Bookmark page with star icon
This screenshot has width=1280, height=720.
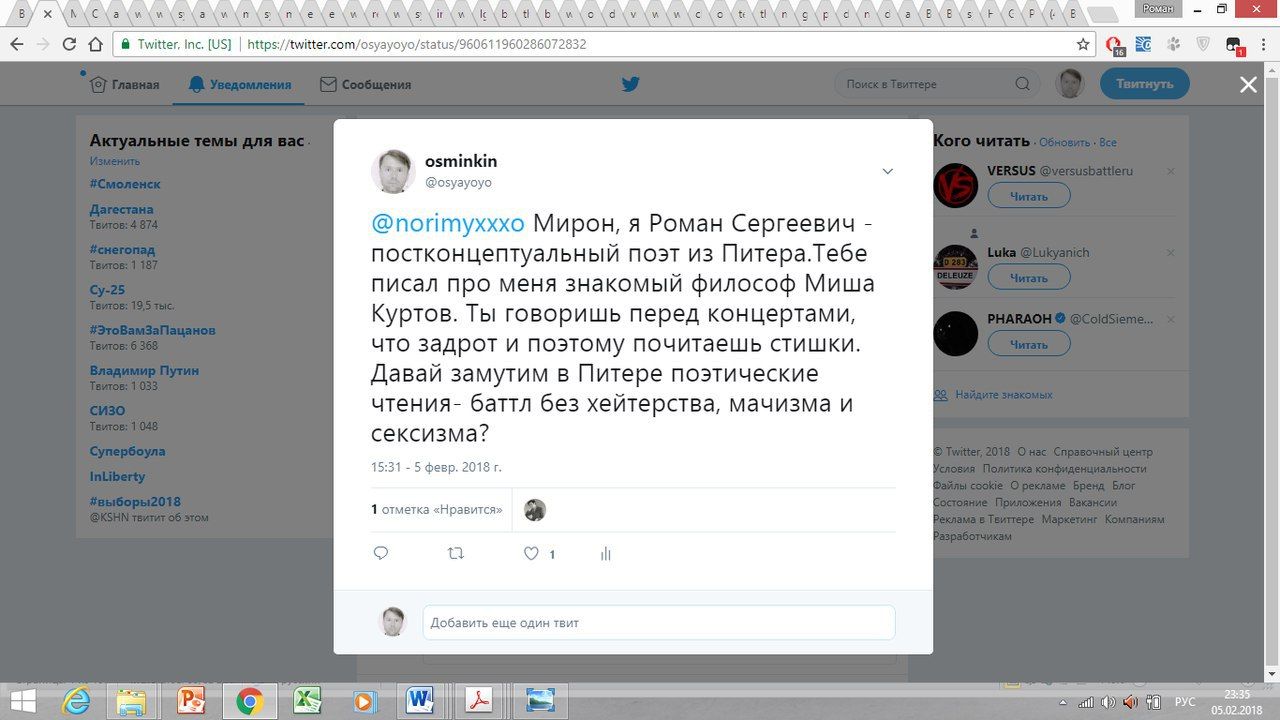click(1083, 44)
